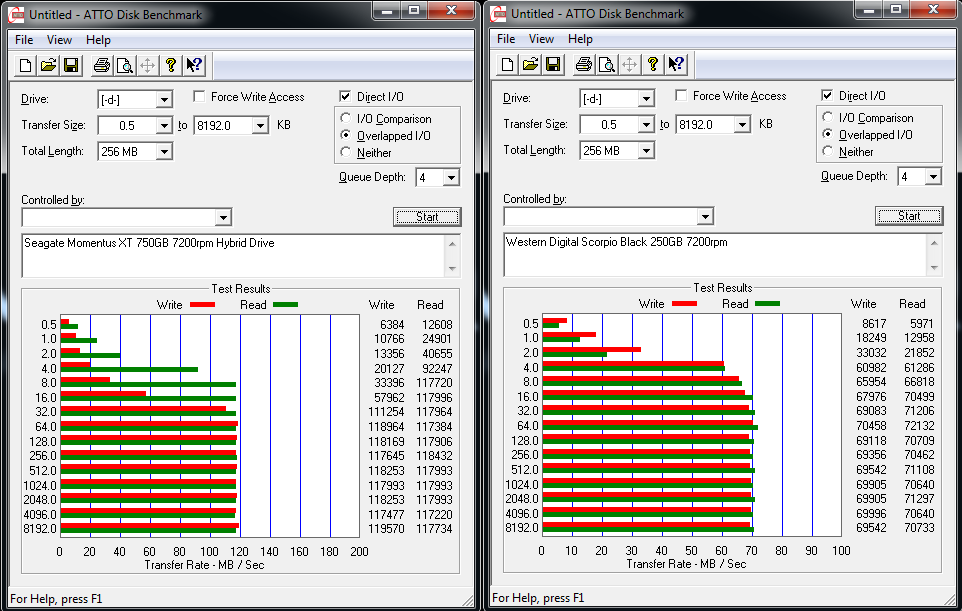
Task: Click Print Preview icon in Western Digital window toolbar
Action: pyautogui.click(x=607, y=64)
